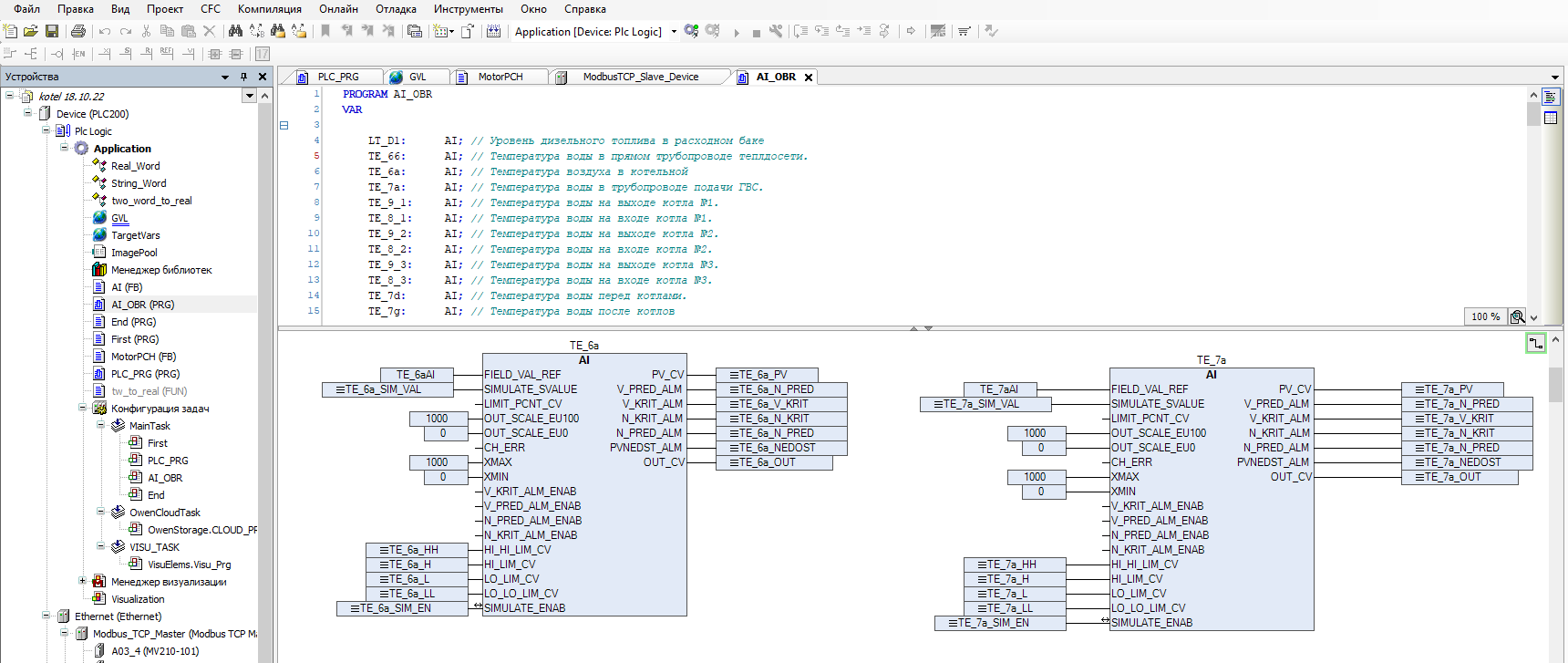The width and height of the screenshot is (1568, 663).
Task: Select Менеджер библиотек in device tree
Action: click(161, 270)
